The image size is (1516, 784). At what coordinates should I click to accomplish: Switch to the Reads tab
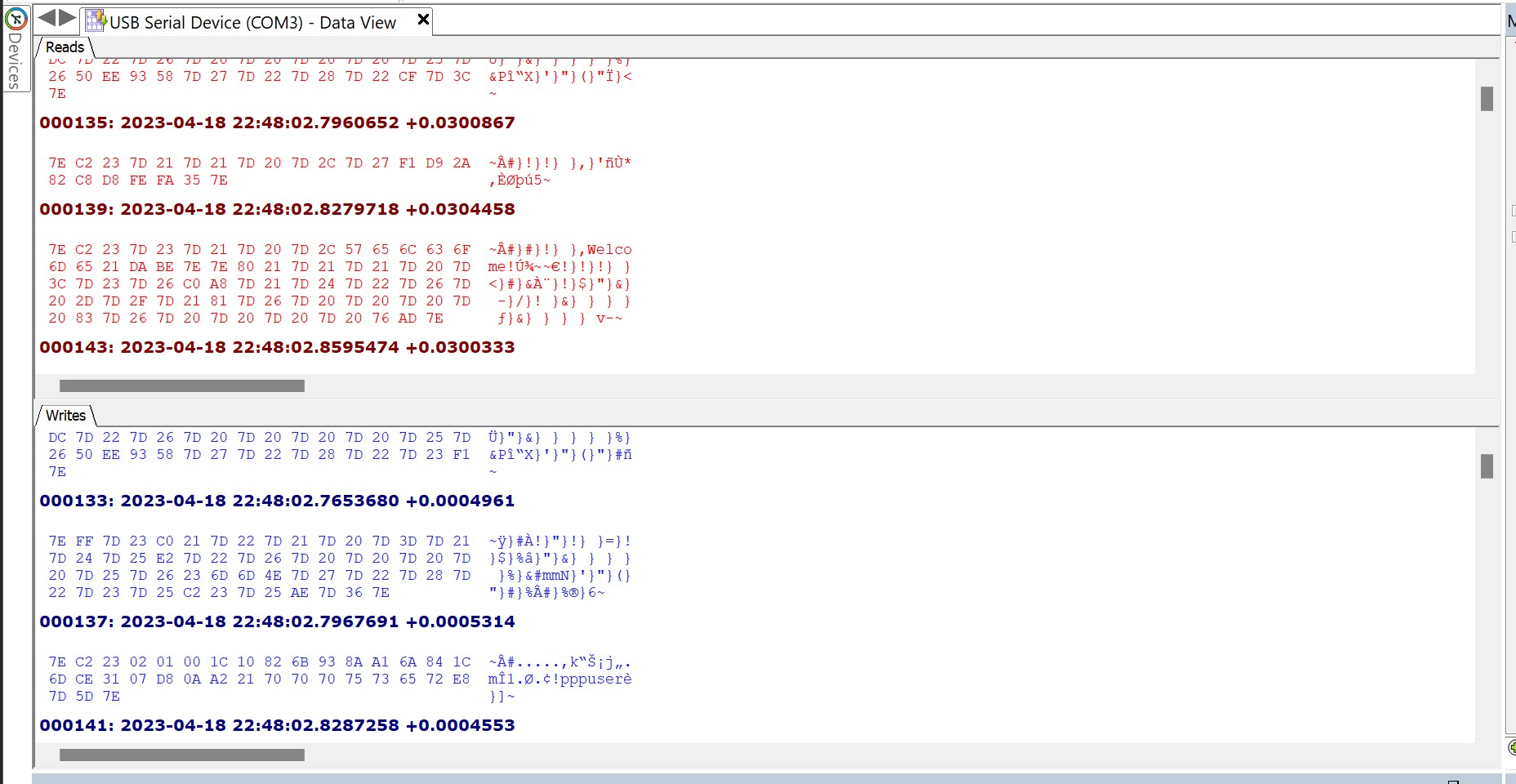pos(65,47)
